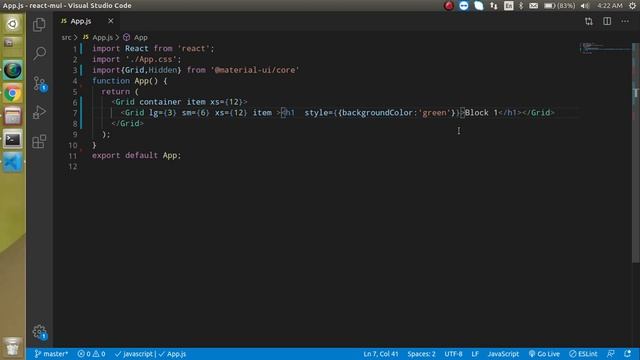Click the 'green' color string value

pyautogui.click(x=434, y=113)
